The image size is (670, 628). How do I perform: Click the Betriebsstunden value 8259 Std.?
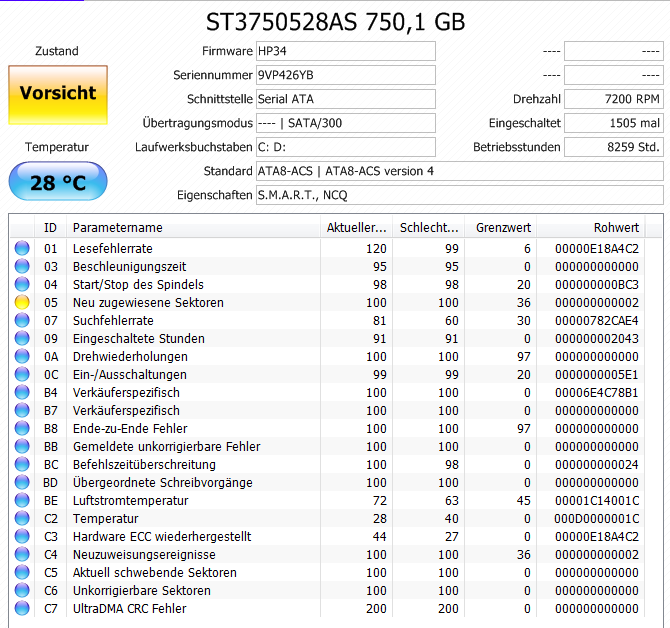coord(614,147)
